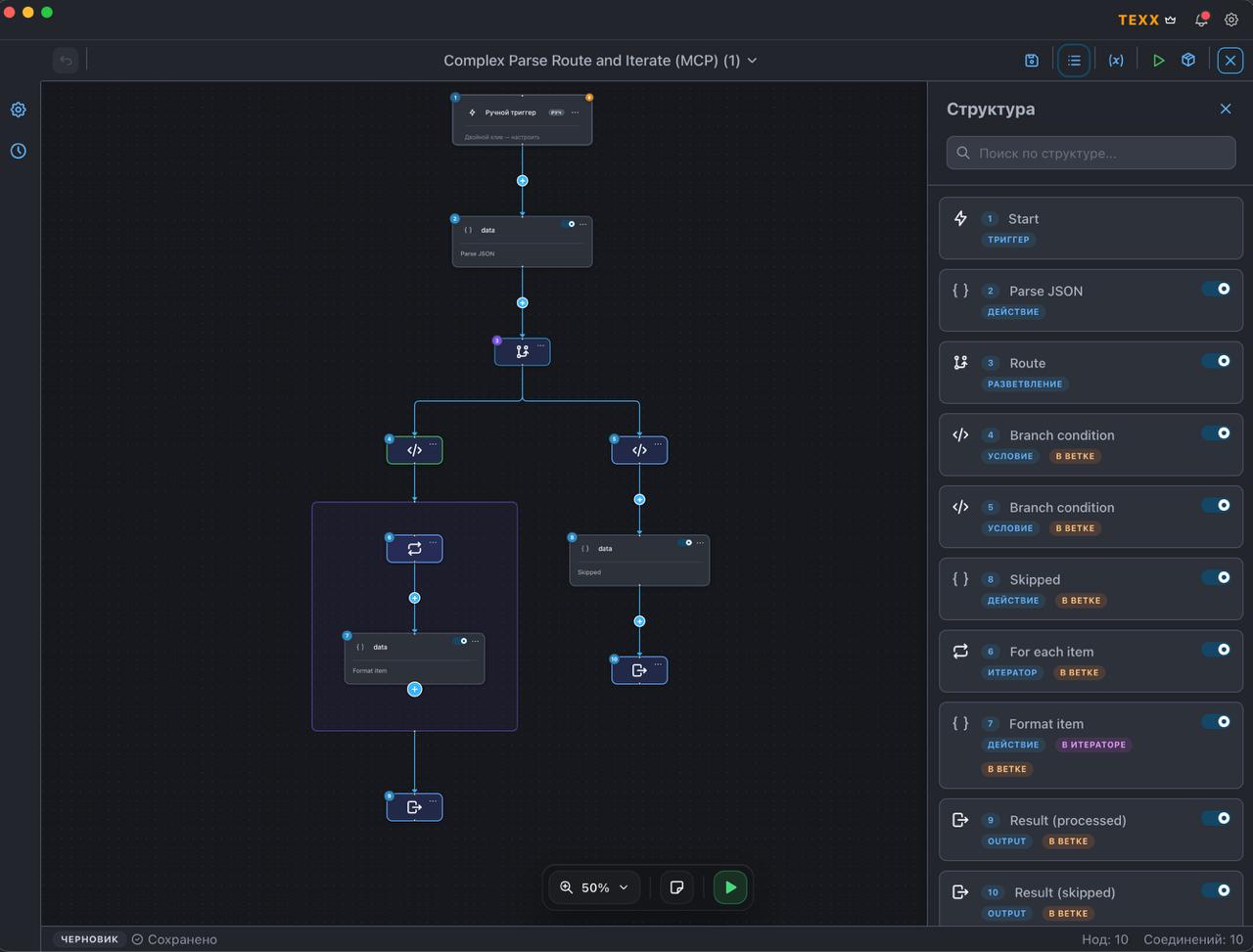The image size is (1253, 952).
Task: Open workflow settings gear in left sidebar
Action: tap(18, 109)
